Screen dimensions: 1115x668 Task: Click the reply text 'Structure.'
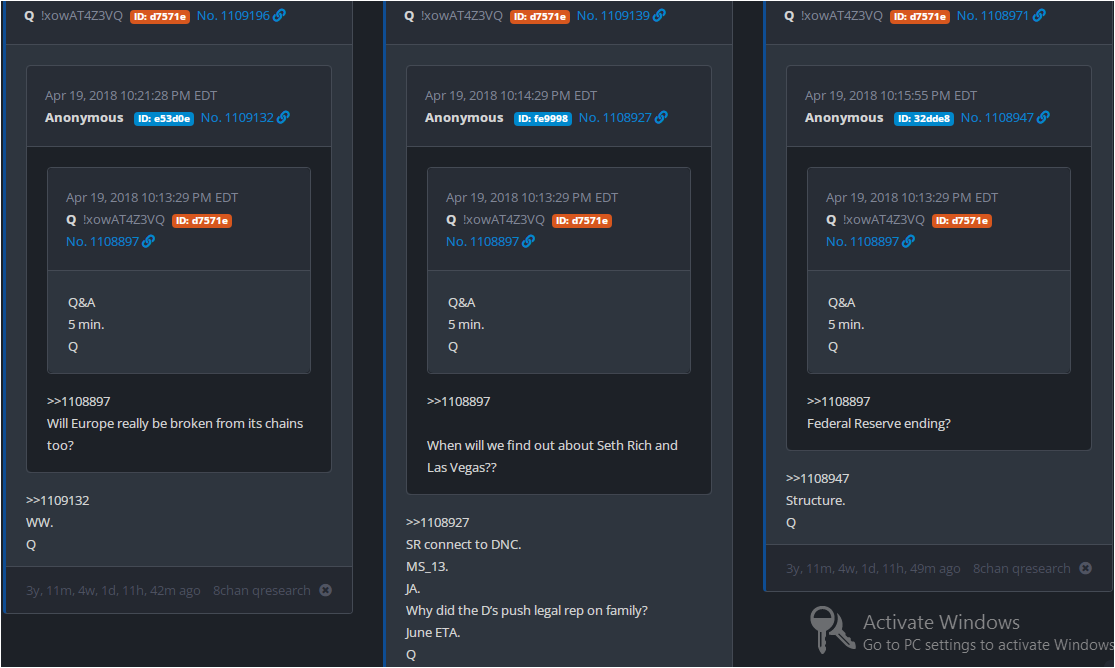tap(816, 500)
